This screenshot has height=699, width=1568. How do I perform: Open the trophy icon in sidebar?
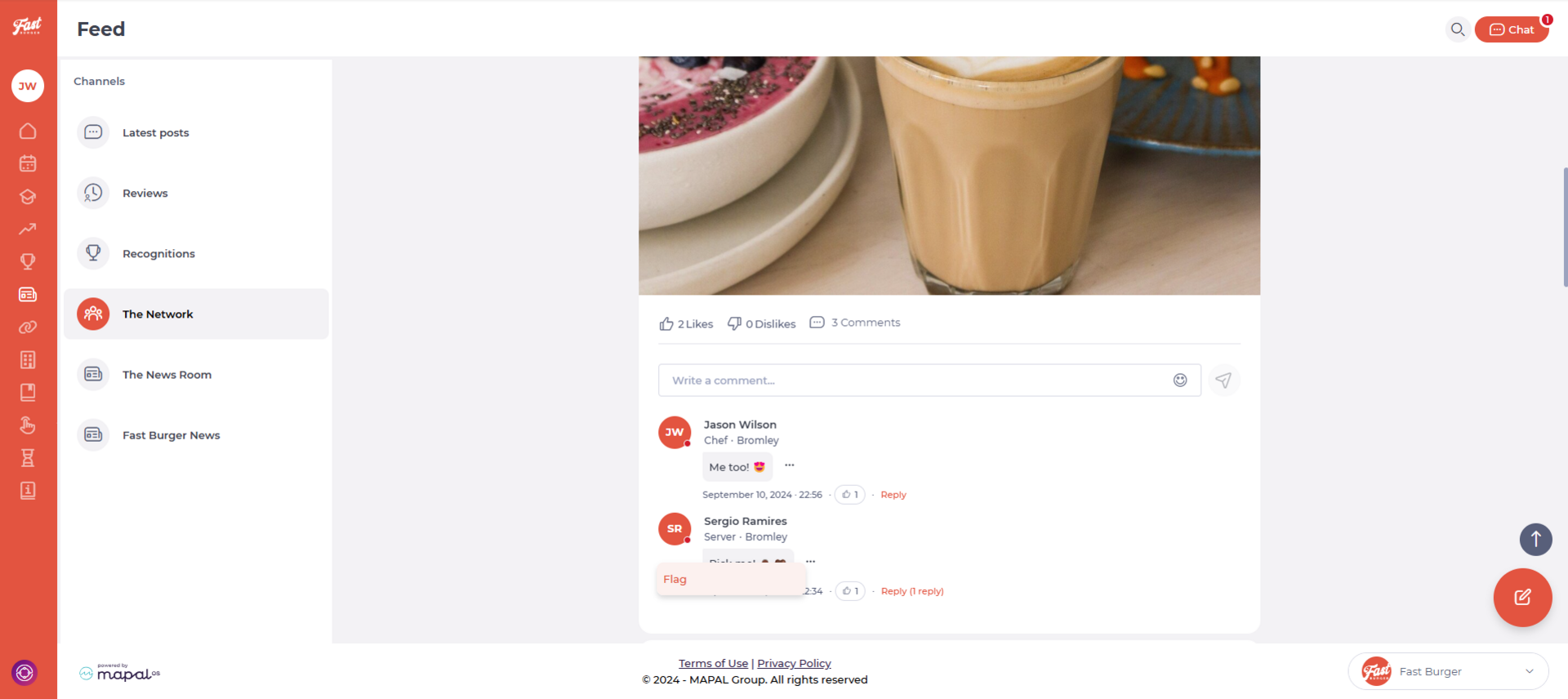click(28, 261)
